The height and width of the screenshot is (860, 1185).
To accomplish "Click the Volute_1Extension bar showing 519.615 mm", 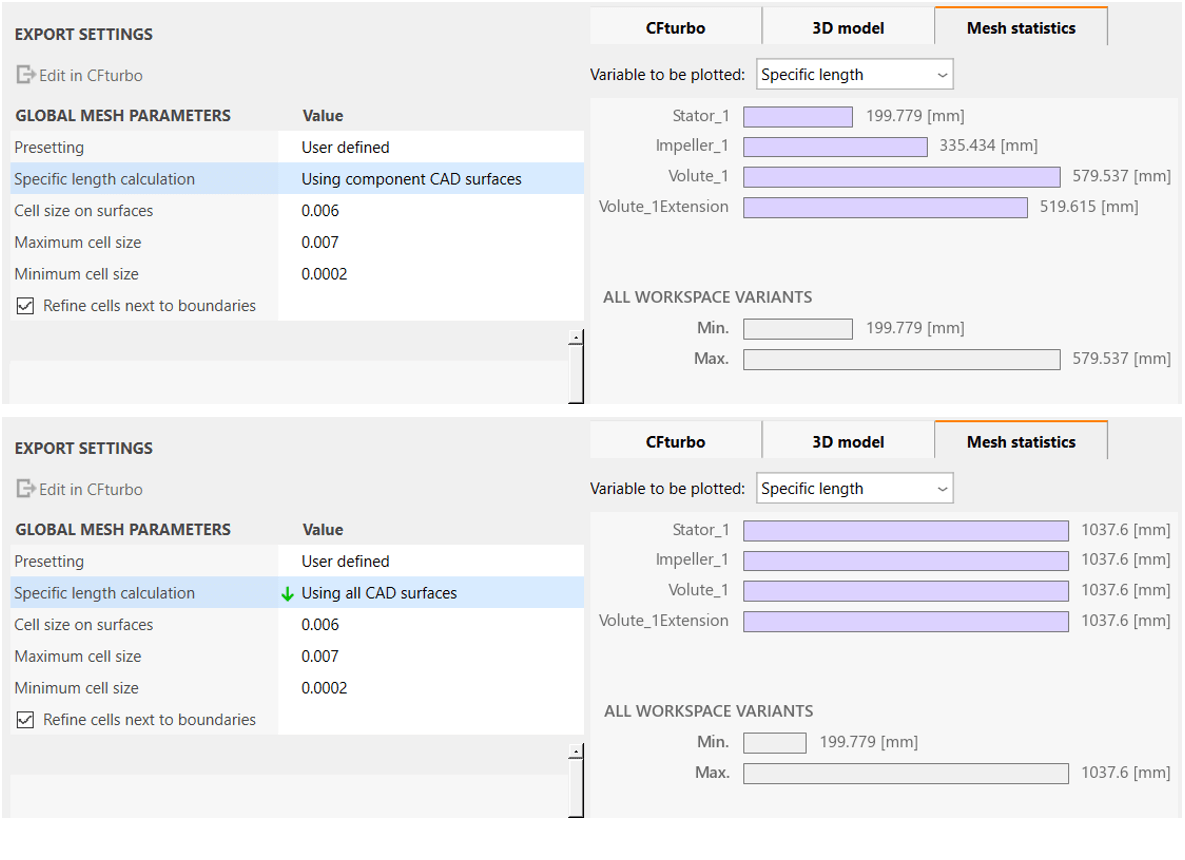I will point(886,208).
